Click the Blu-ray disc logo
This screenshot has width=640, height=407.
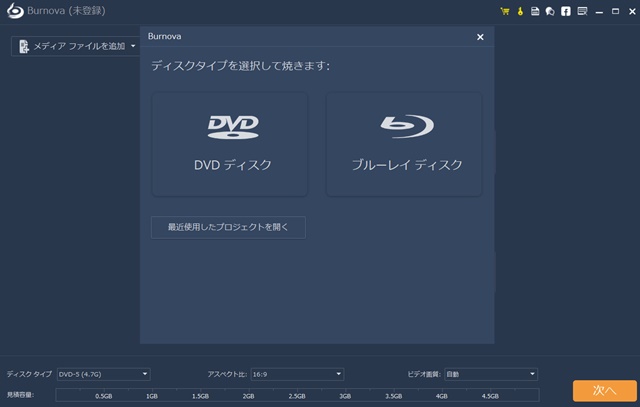point(407,126)
